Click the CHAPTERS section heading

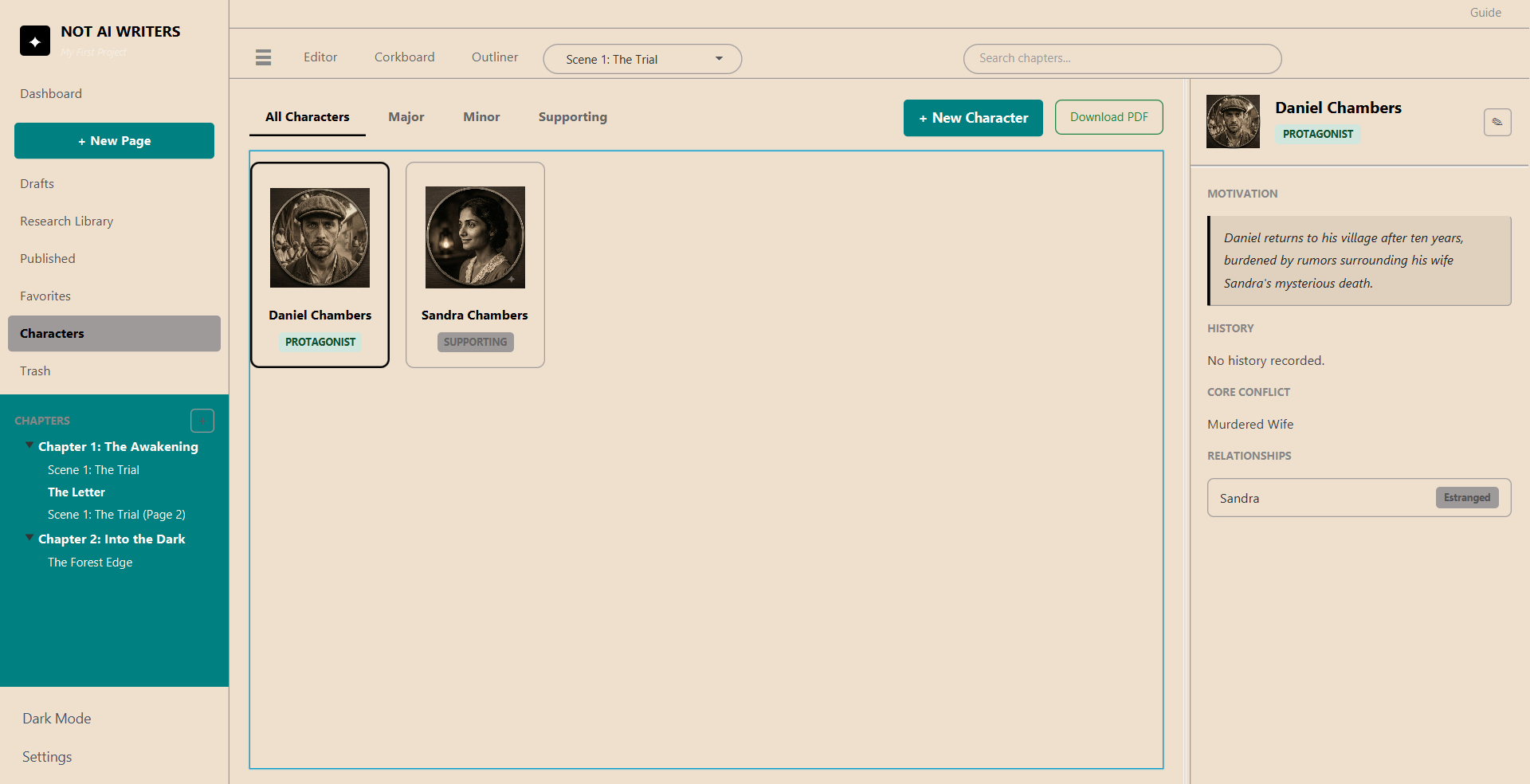tap(42, 421)
